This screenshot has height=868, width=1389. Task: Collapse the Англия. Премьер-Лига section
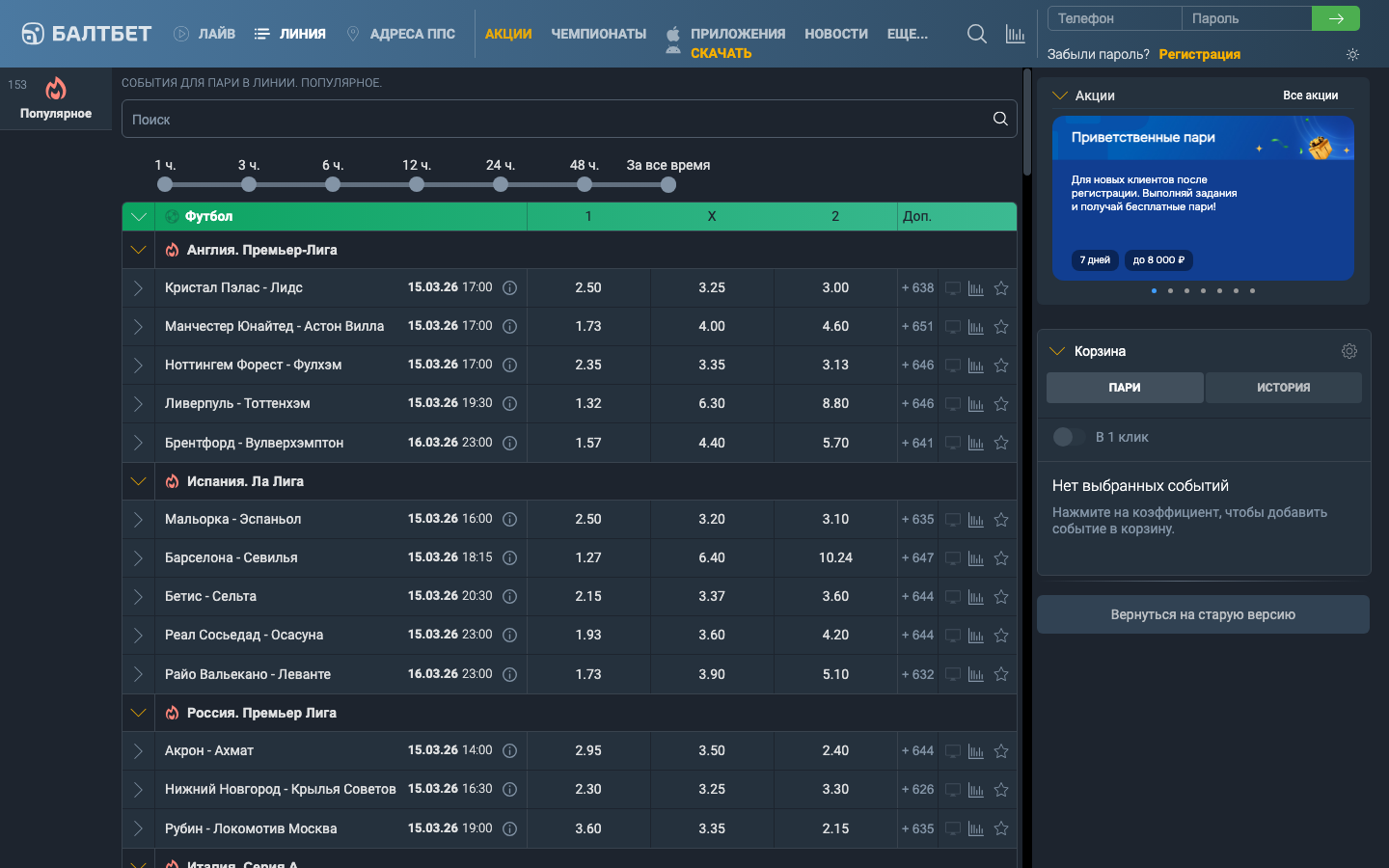tap(139, 250)
